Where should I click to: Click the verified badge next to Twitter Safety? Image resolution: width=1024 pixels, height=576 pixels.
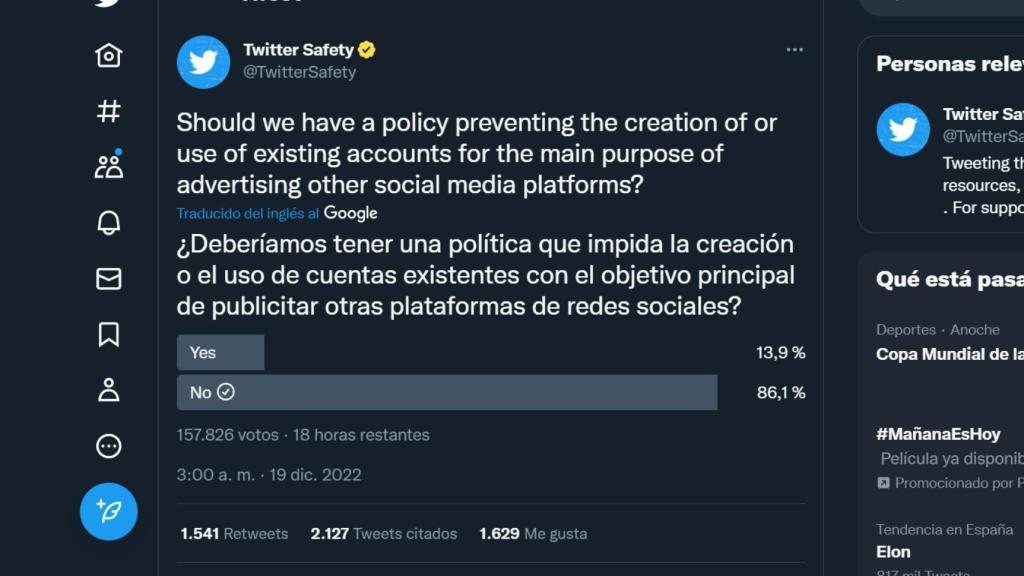[367, 48]
